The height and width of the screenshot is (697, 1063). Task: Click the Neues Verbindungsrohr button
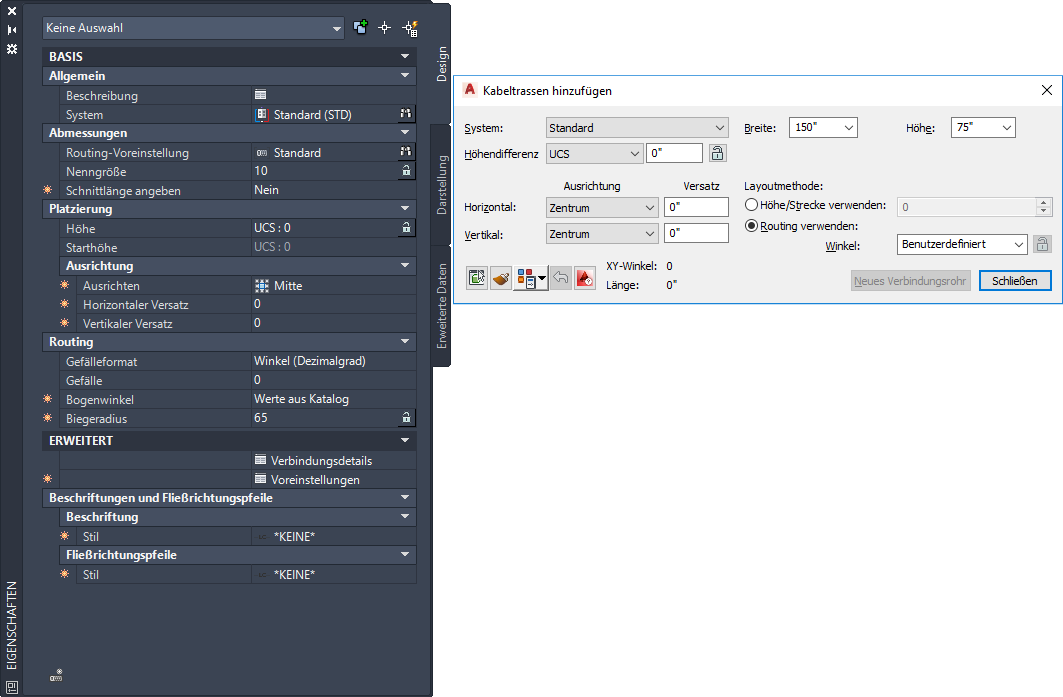coord(910,281)
